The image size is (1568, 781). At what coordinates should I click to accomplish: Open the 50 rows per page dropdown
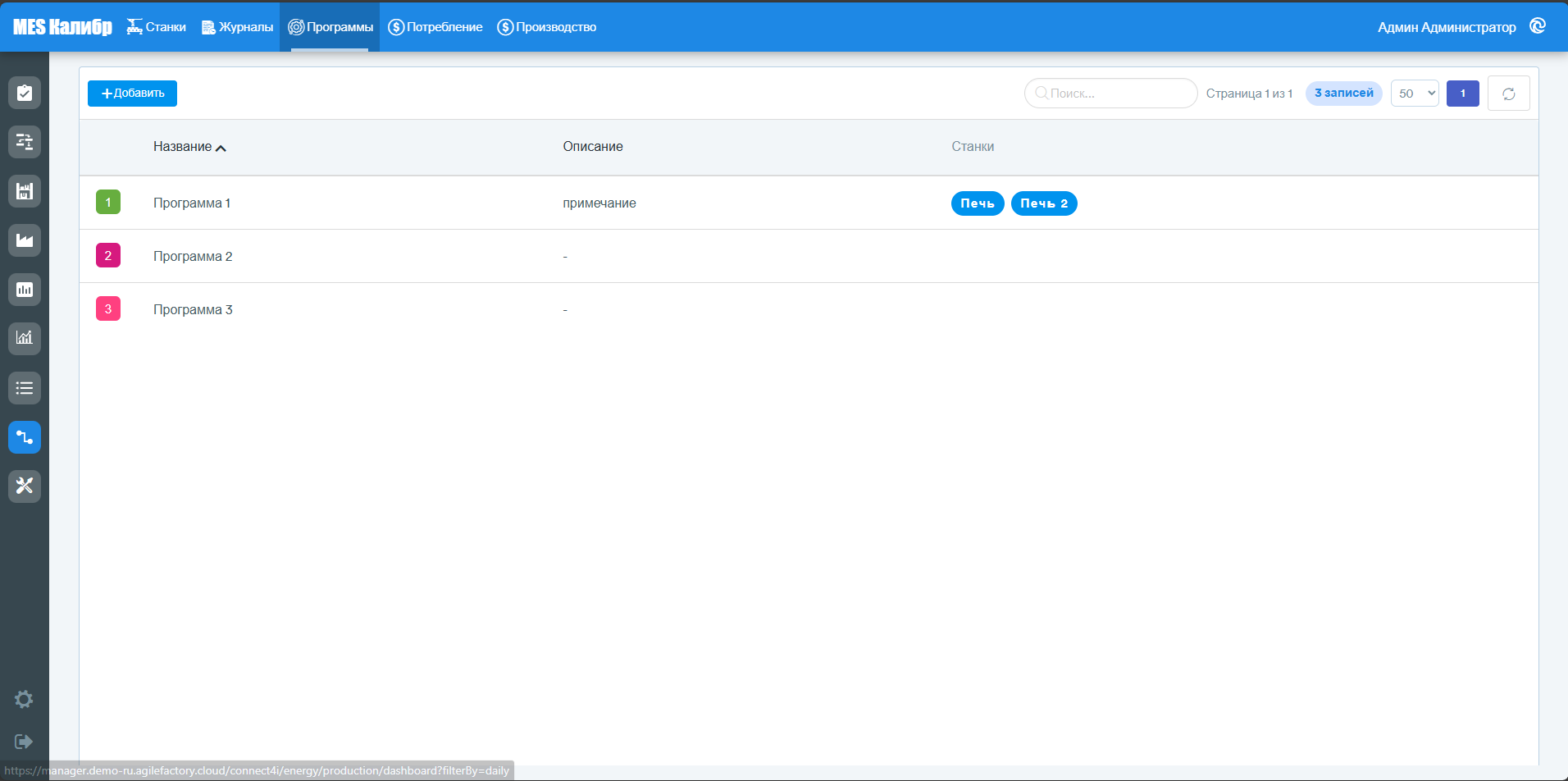[1415, 94]
